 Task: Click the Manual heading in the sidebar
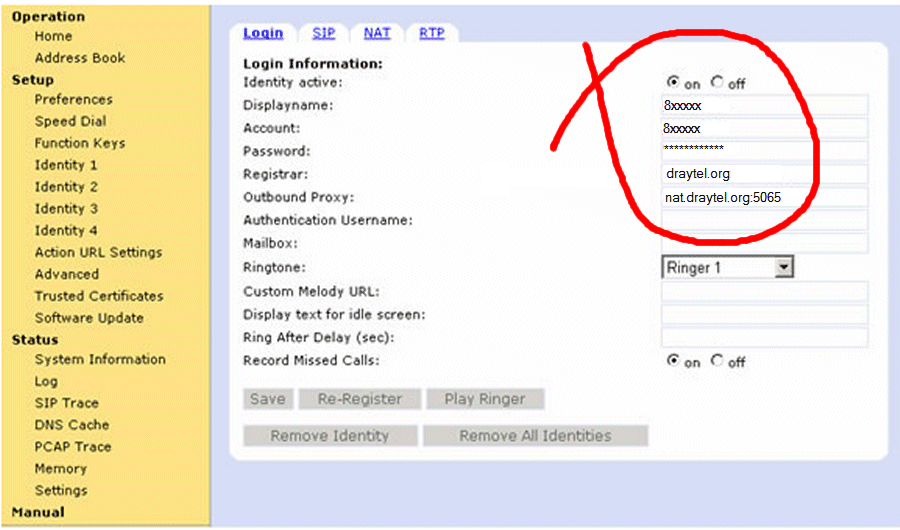(x=38, y=512)
